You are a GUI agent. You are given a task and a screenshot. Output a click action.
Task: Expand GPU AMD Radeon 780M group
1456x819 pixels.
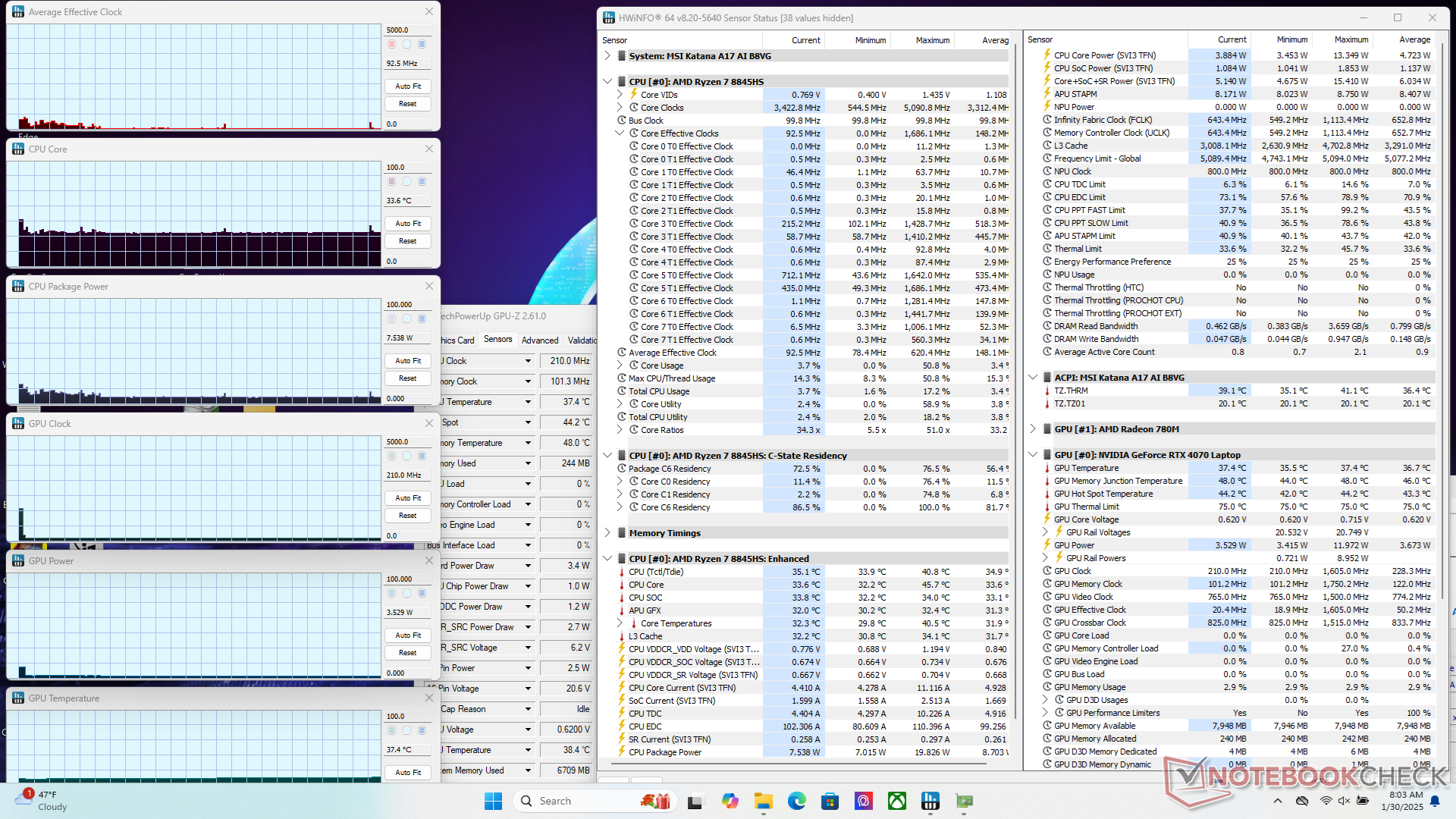point(1033,428)
